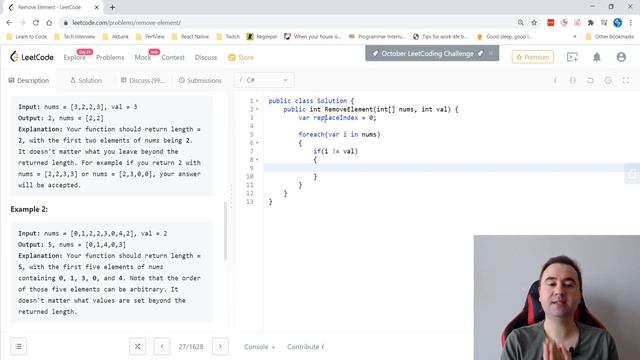Click the Premium button

click(533, 57)
